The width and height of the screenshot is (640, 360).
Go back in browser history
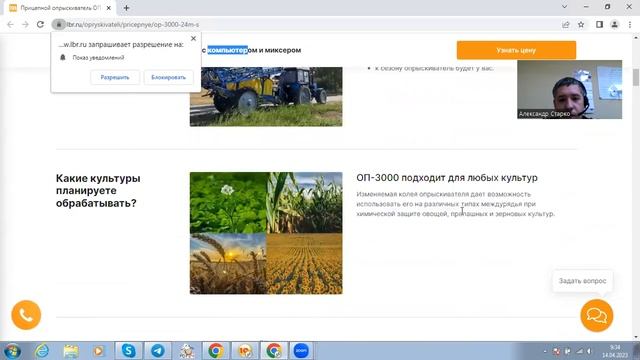click(x=10, y=24)
